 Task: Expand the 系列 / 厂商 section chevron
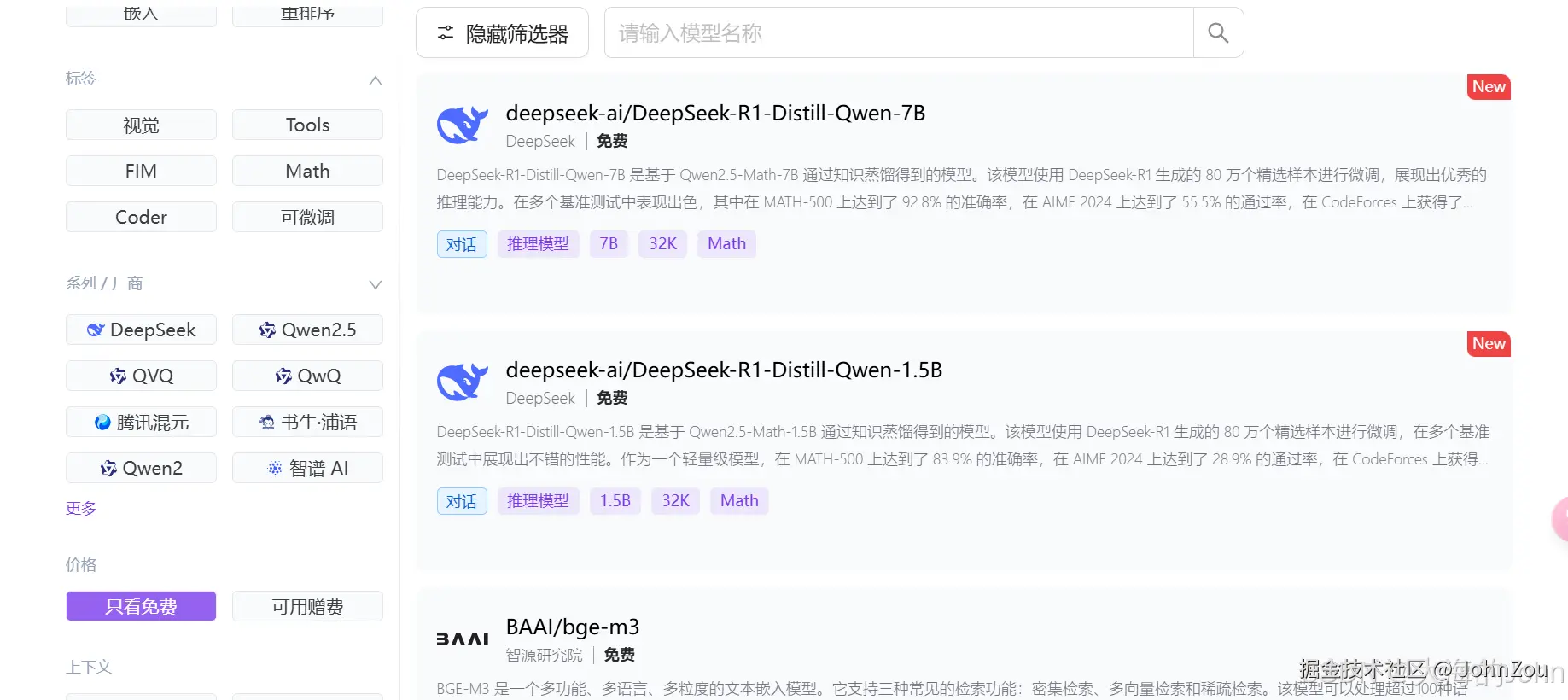click(x=375, y=284)
